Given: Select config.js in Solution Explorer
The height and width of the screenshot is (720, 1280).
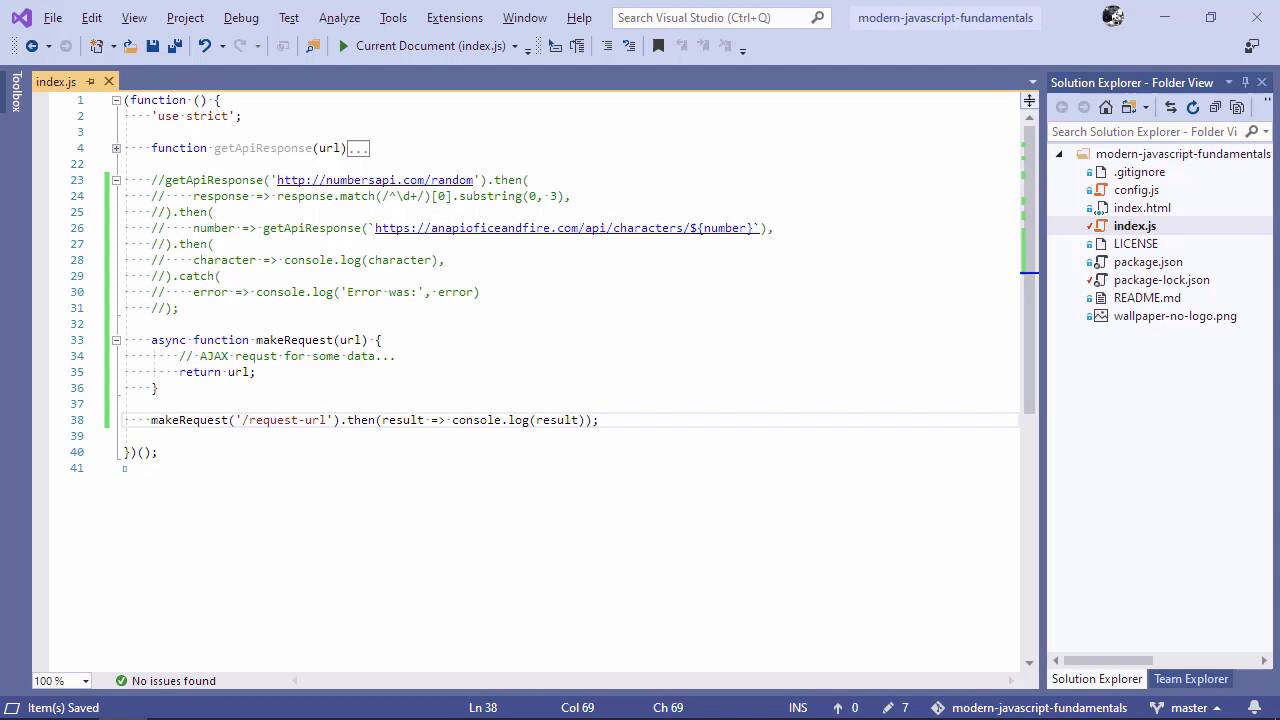Looking at the screenshot, I should [1136, 190].
